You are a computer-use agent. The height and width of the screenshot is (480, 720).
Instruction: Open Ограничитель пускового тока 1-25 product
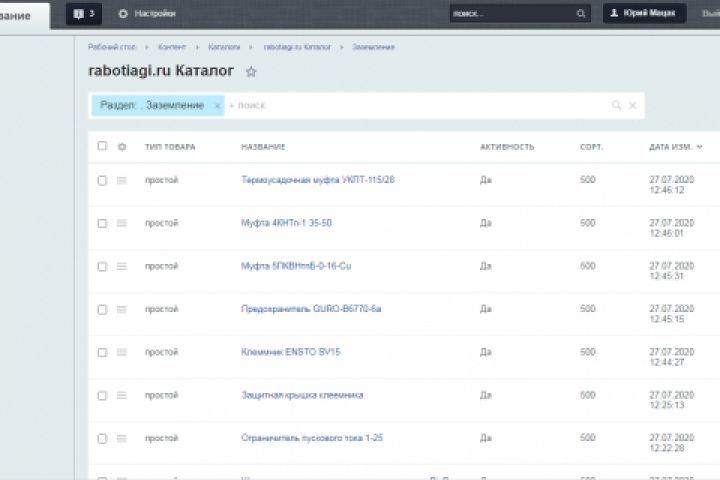point(312,438)
